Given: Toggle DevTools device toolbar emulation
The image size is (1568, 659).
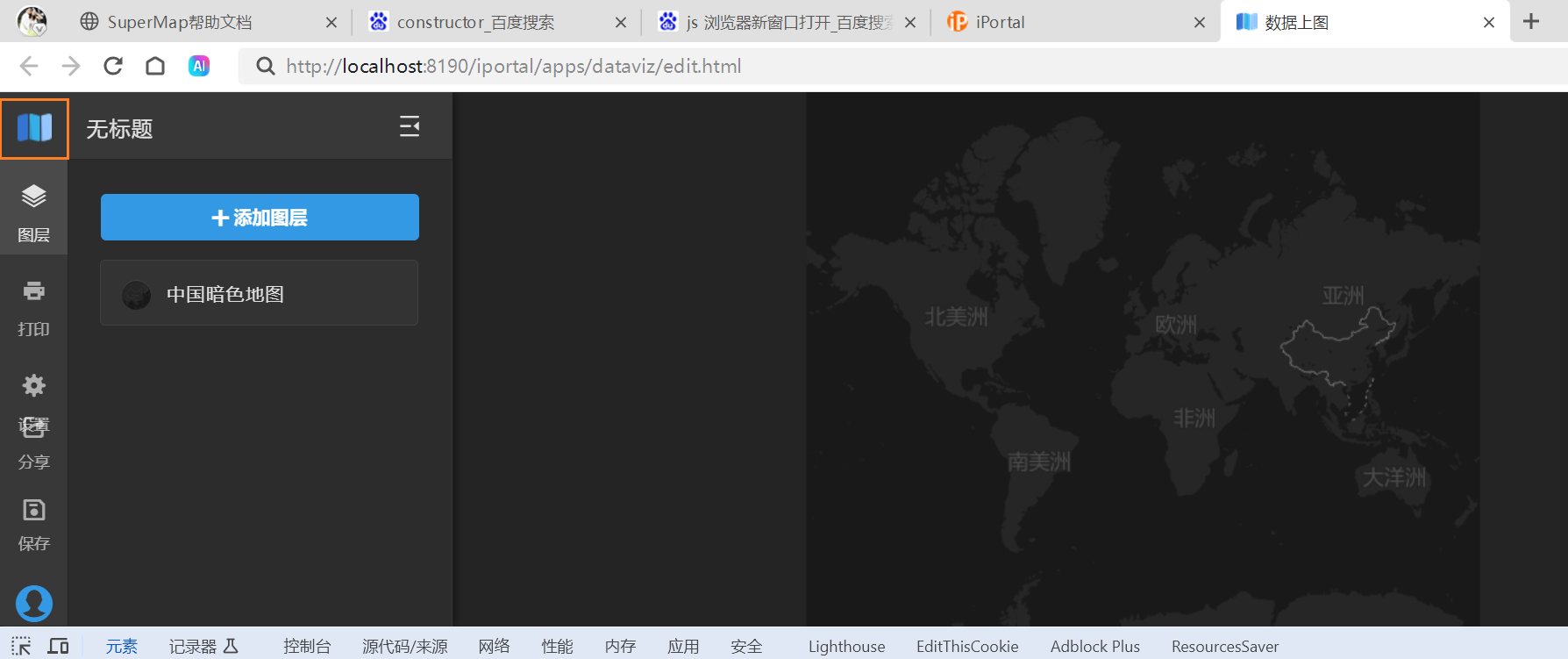Looking at the screenshot, I should (x=58, y=647).
